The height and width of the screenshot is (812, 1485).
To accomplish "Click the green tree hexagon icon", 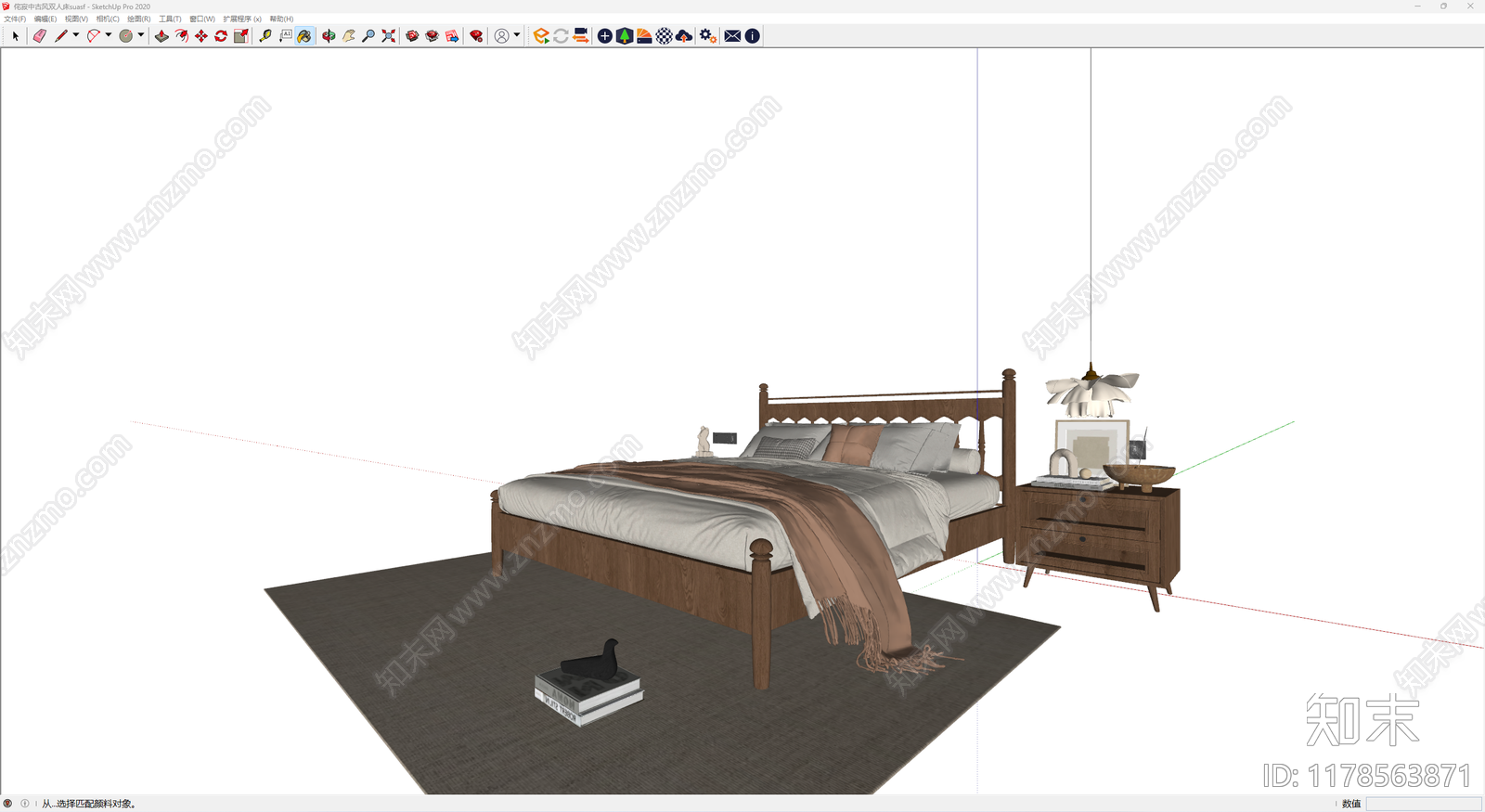I will click(x=625, y=36).
